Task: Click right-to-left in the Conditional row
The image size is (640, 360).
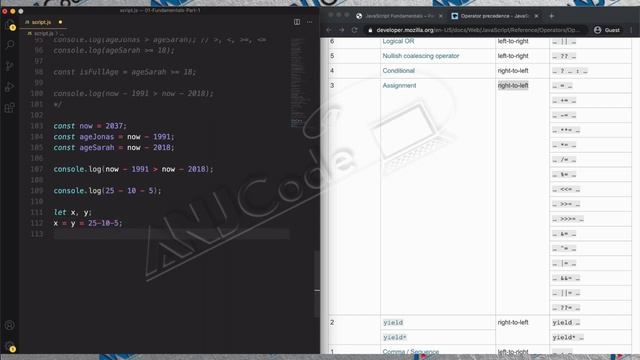Action: tap(513, 71)
